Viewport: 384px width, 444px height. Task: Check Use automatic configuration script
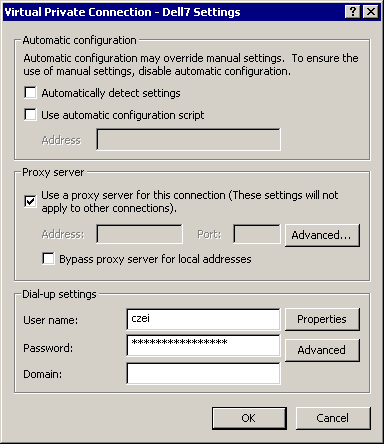[30, 115]
